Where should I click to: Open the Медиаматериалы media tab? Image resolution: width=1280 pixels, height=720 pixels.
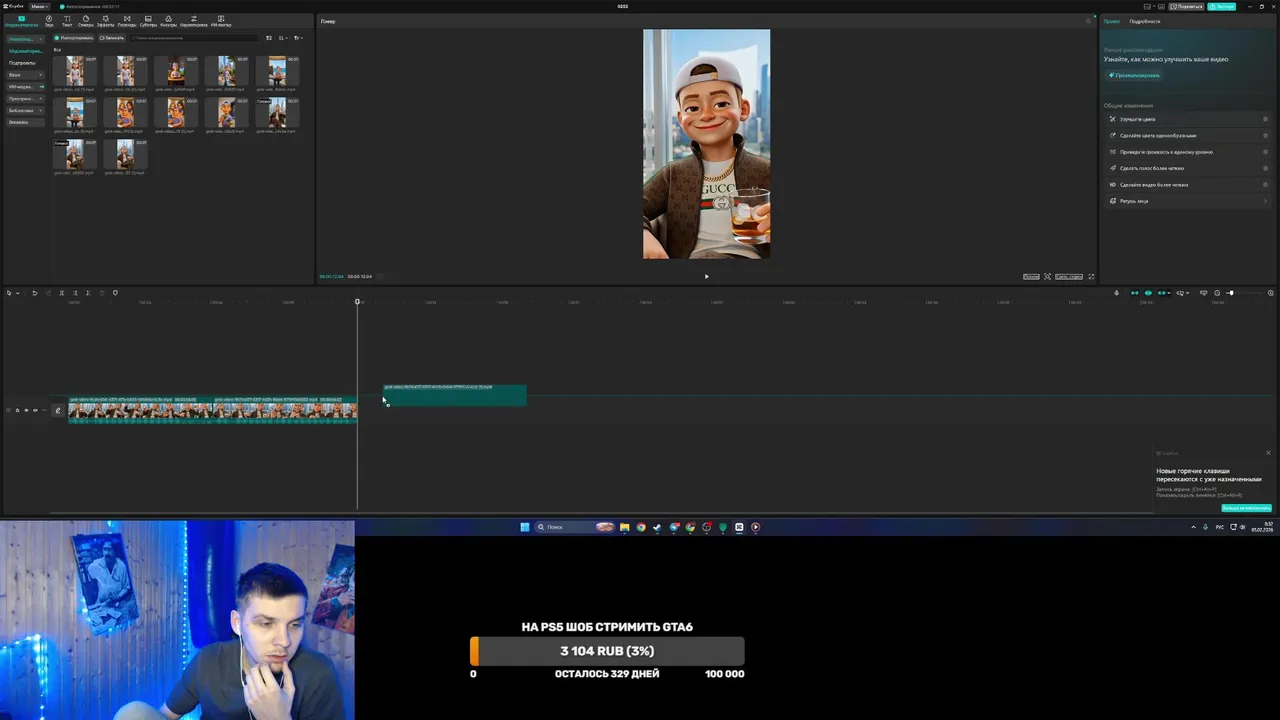tap(21, 21)
